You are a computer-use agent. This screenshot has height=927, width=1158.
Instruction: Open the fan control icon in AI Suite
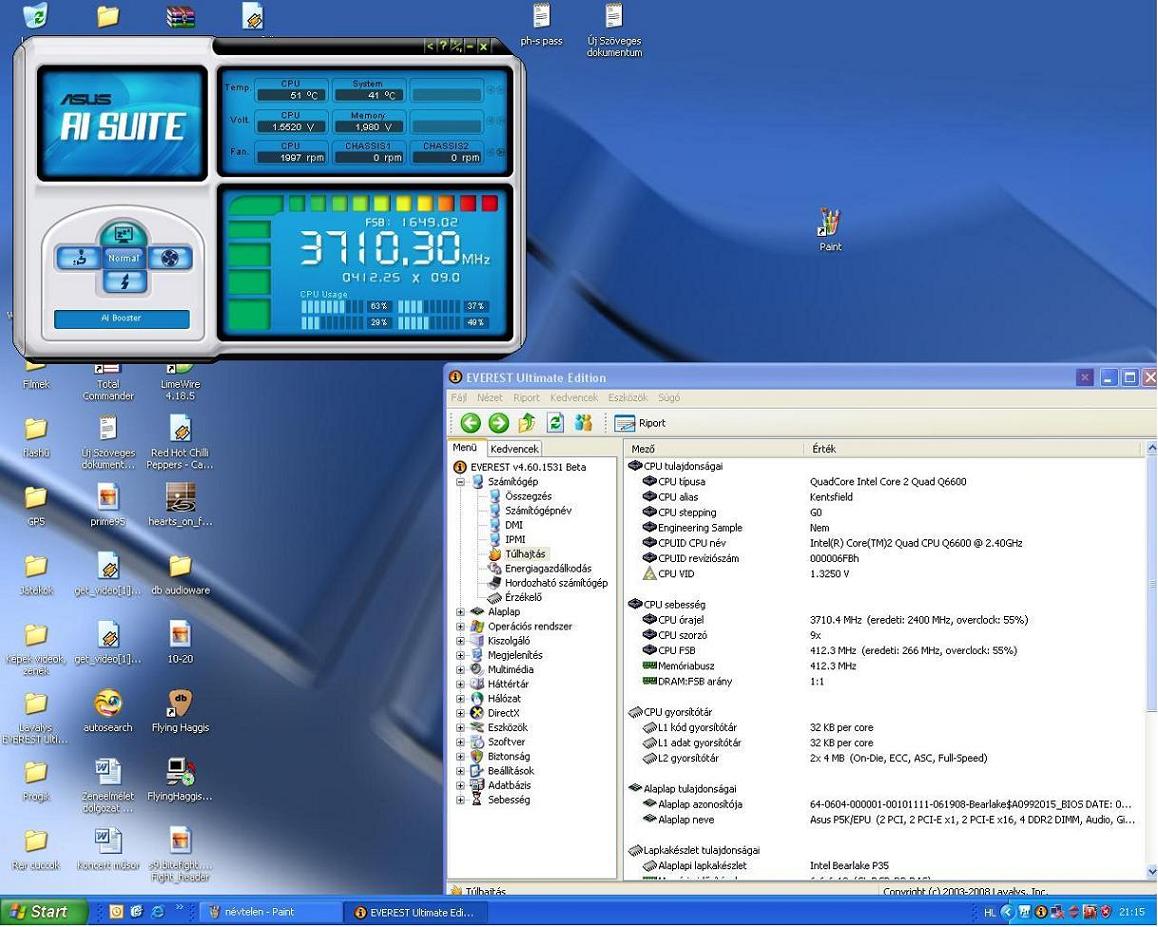169,258
